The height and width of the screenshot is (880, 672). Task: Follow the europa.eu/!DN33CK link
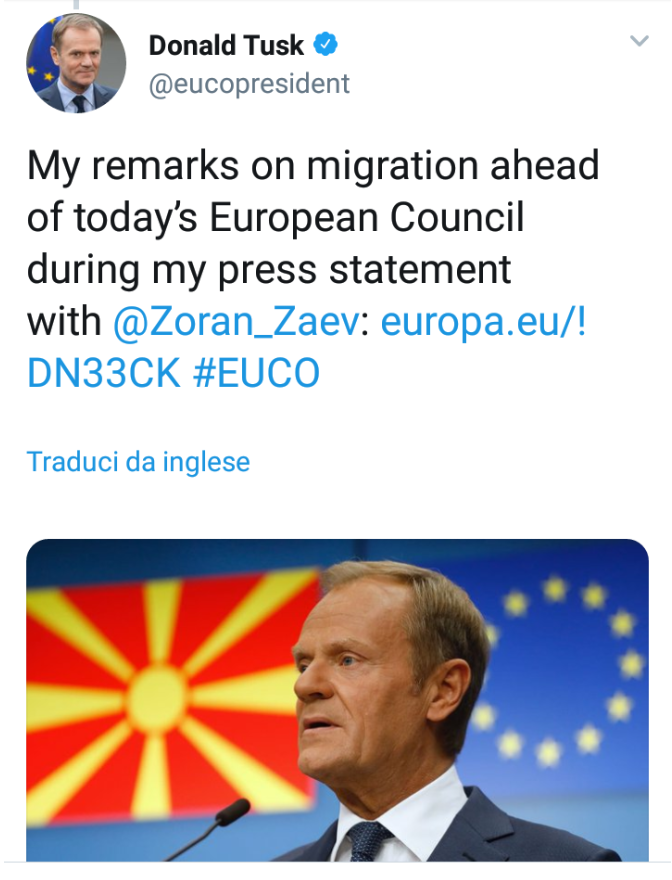[307, 348]
